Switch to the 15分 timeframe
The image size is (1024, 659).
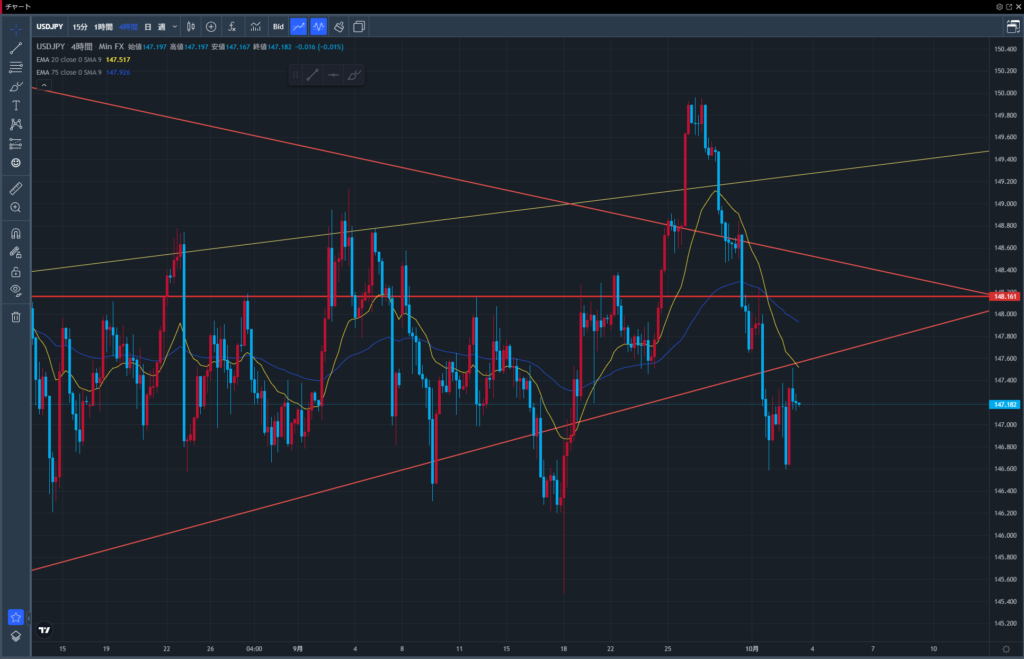click(x=79, y=26)
